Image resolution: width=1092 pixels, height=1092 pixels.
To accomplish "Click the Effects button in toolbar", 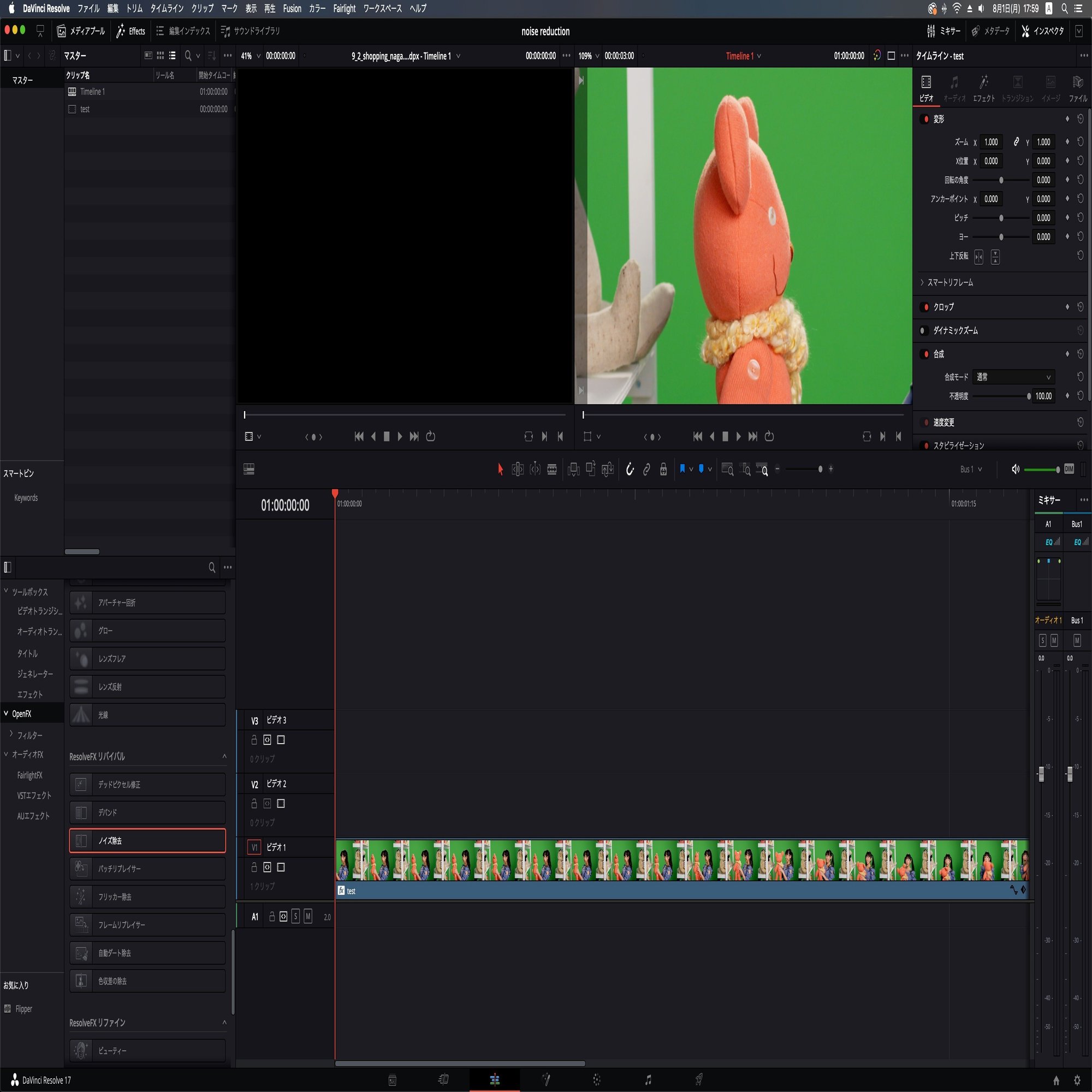I will [x=130, y=31].
